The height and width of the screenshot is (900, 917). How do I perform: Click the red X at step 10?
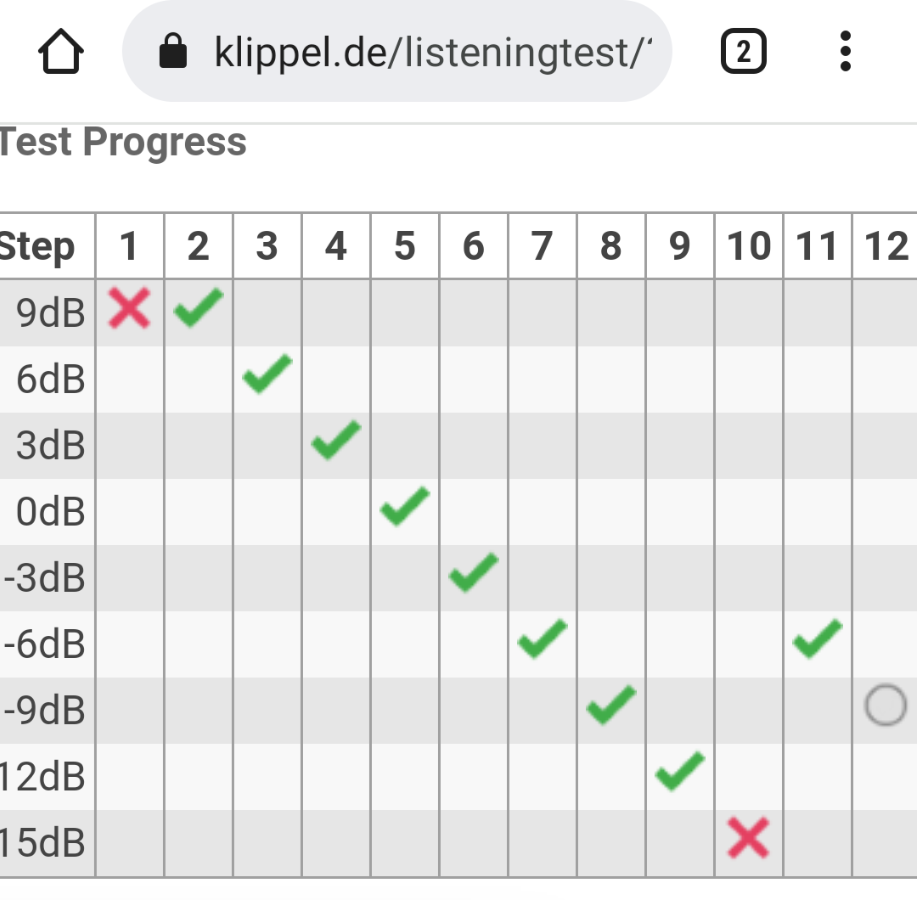pyautogui.click(x=748, y=838)
